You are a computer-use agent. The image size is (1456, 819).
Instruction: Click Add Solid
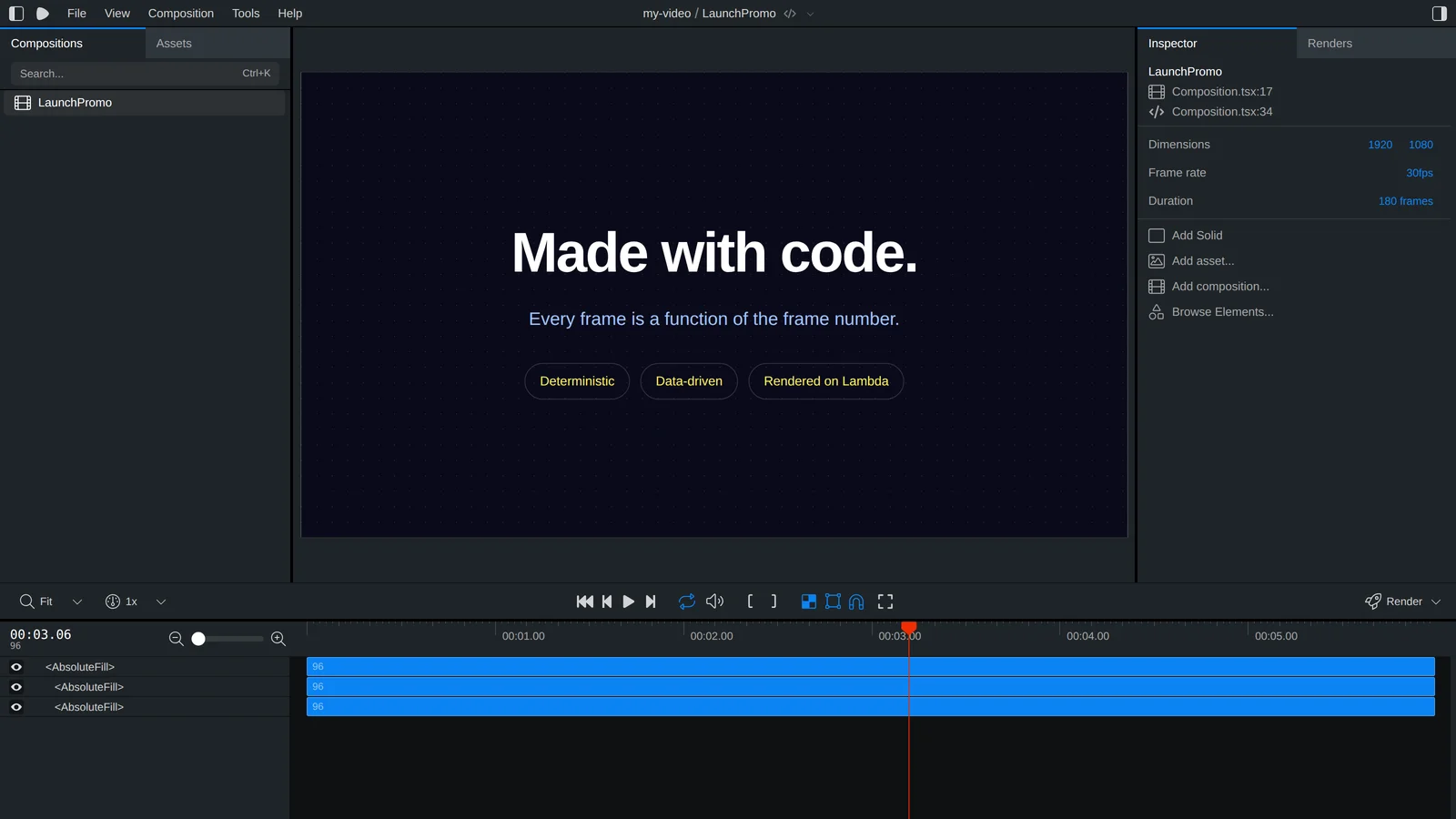(x=1197, y=236)
